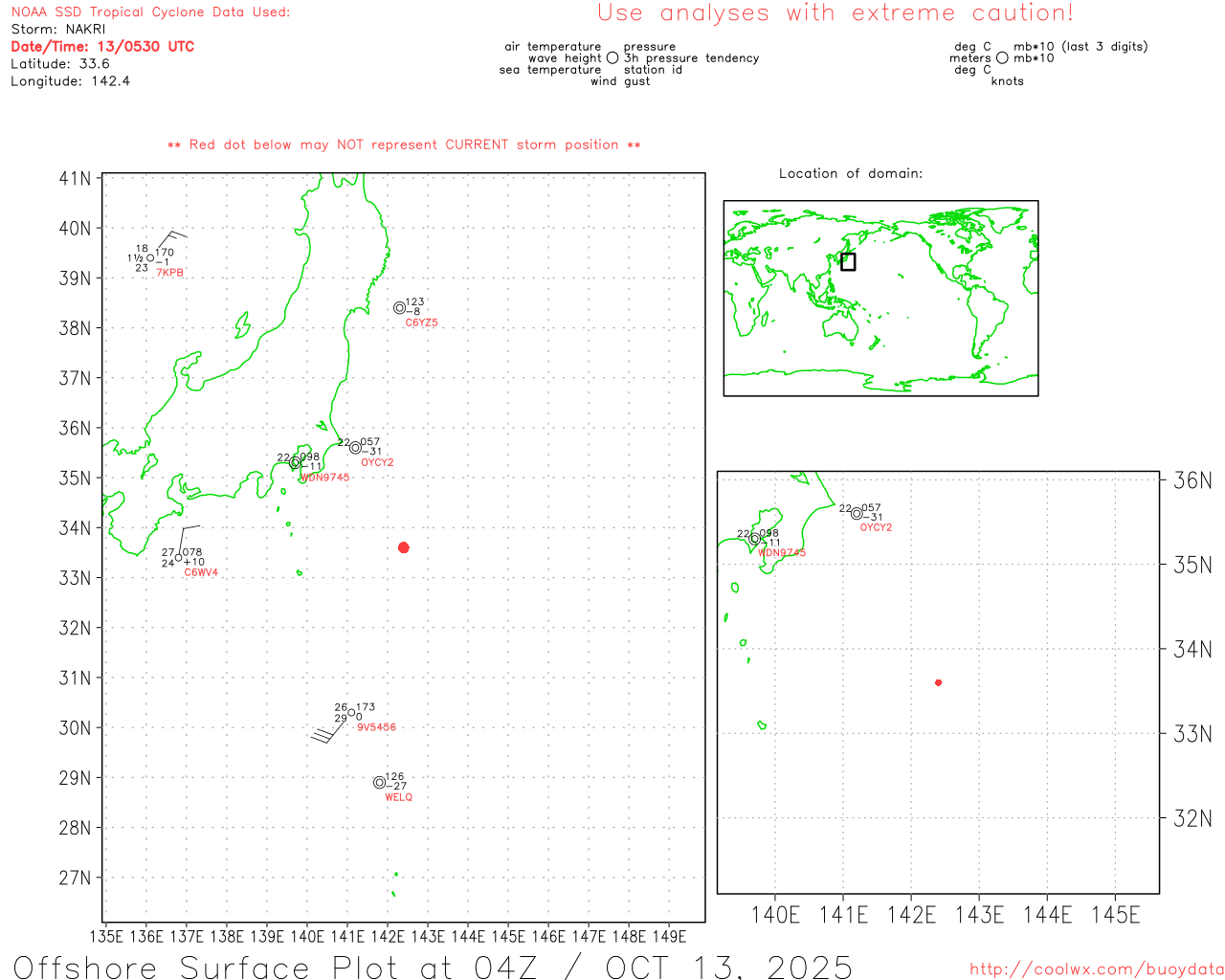Select the WDN9745 station marker on main map

[296, 463]
